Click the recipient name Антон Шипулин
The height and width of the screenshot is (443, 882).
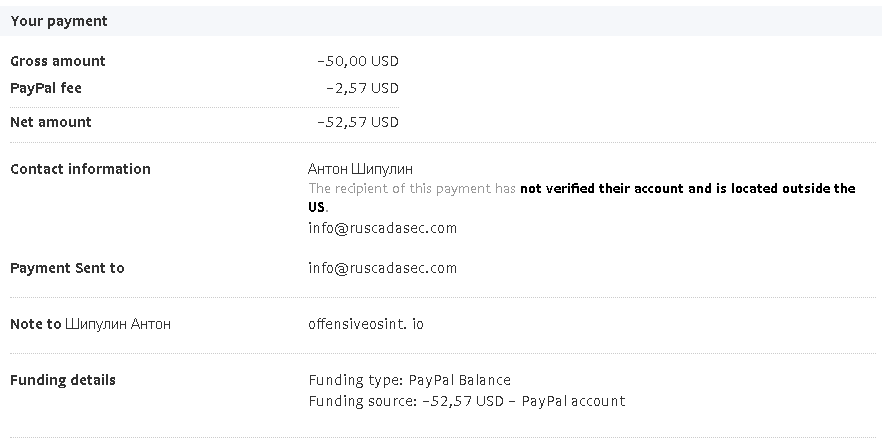point(360,169)
